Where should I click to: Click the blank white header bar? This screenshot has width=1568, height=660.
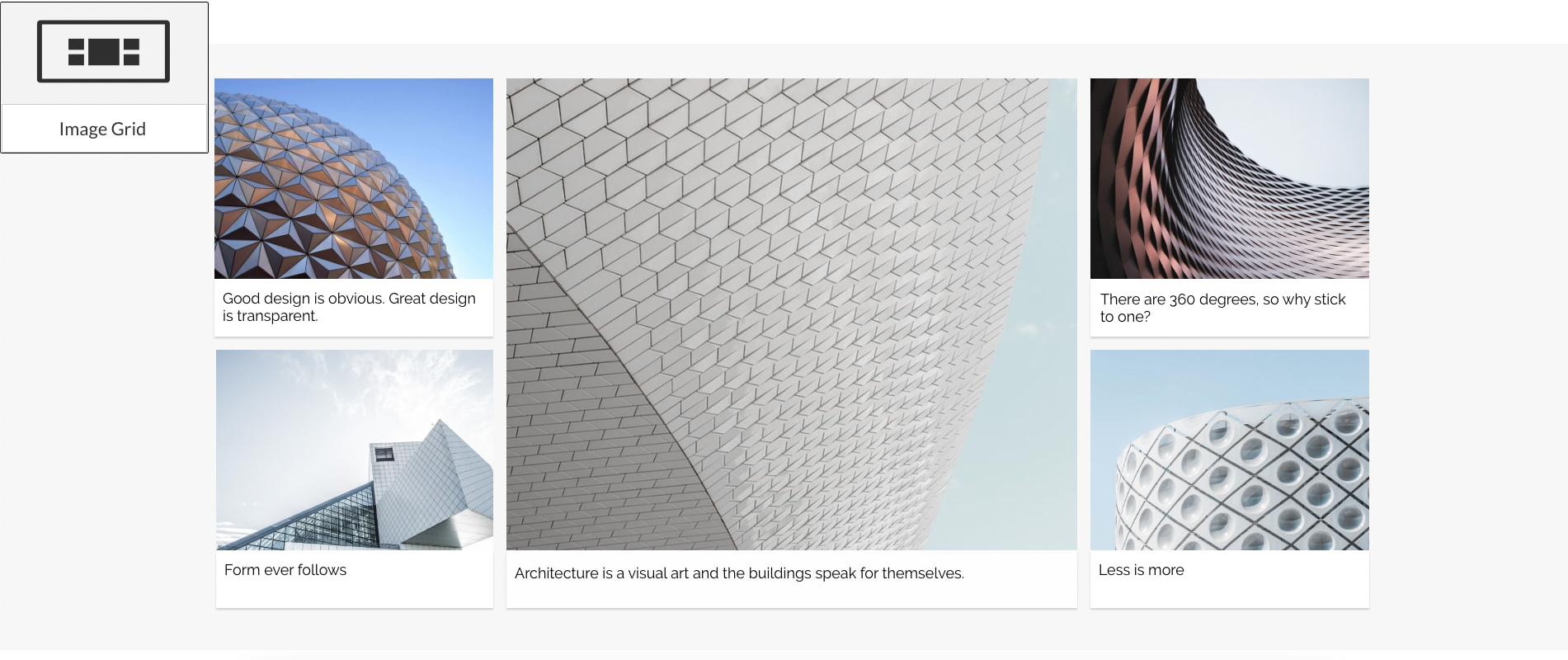point(825,21)
